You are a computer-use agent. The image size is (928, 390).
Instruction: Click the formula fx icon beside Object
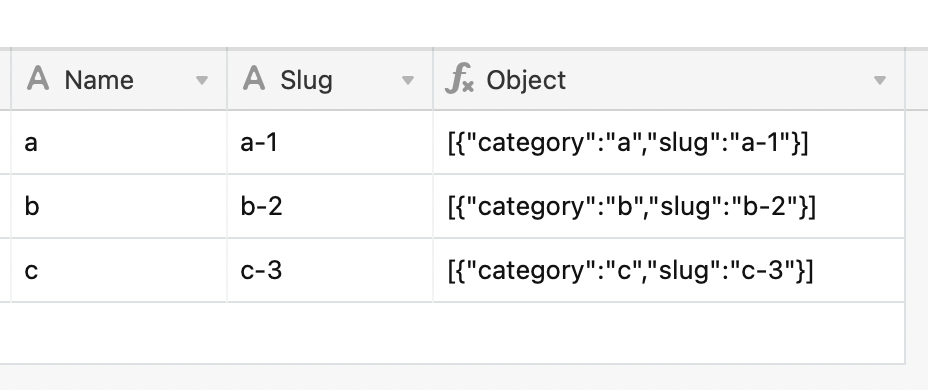(459, 79)
